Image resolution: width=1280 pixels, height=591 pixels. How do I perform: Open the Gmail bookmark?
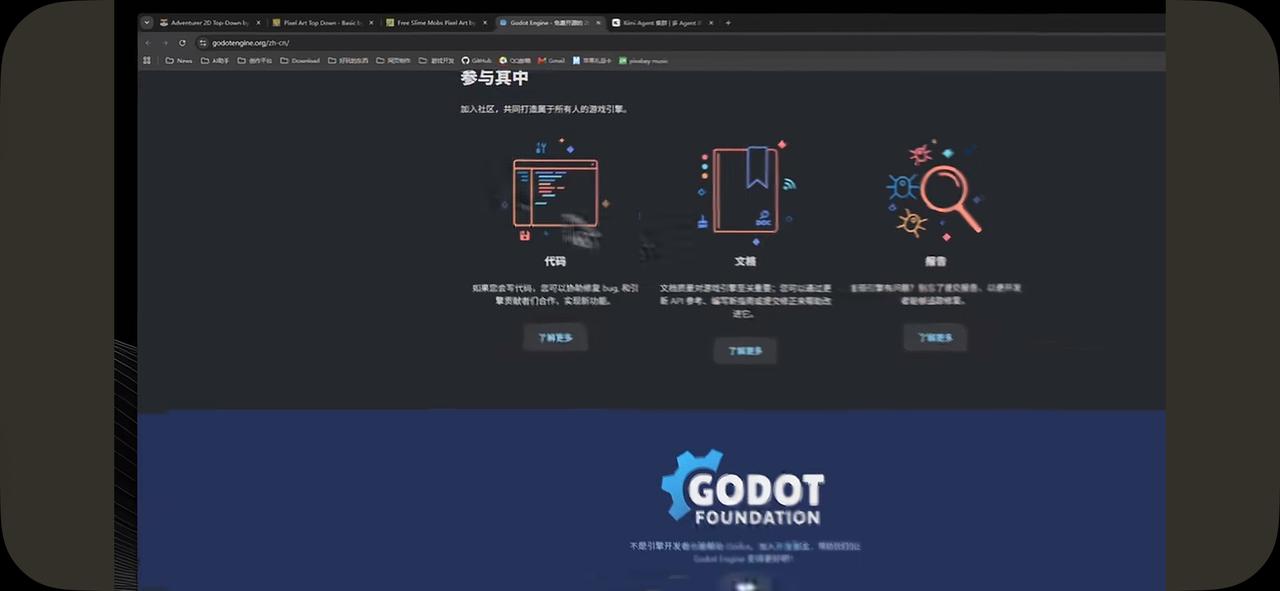coord(551,60)
